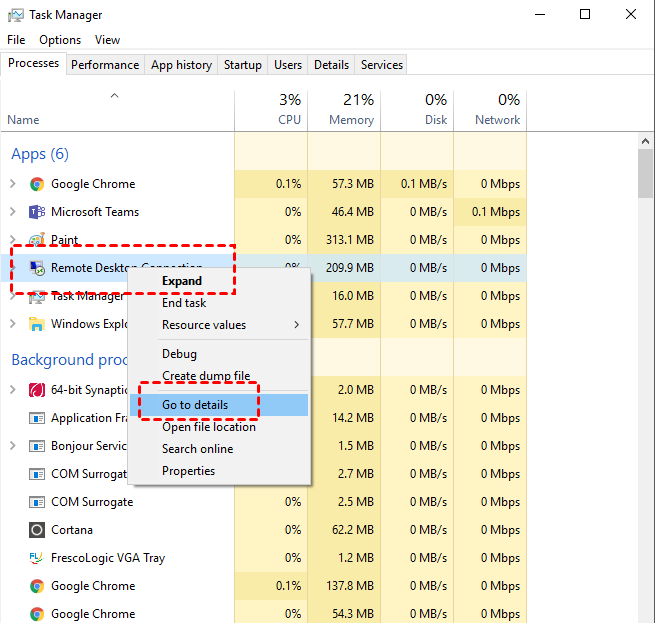655x623 pixels.
Task: Switch to the App history tab
Action: tap(181, 65)
